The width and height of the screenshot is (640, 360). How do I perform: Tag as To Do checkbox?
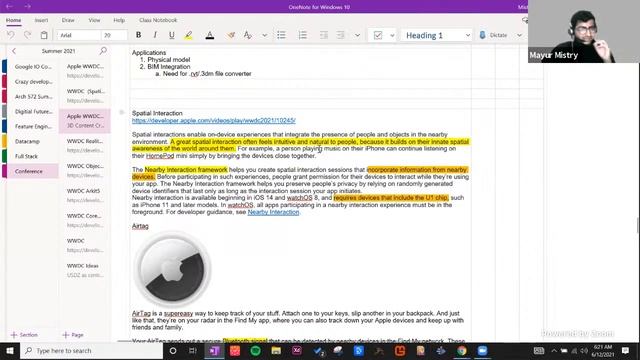(x=378, y=35)
